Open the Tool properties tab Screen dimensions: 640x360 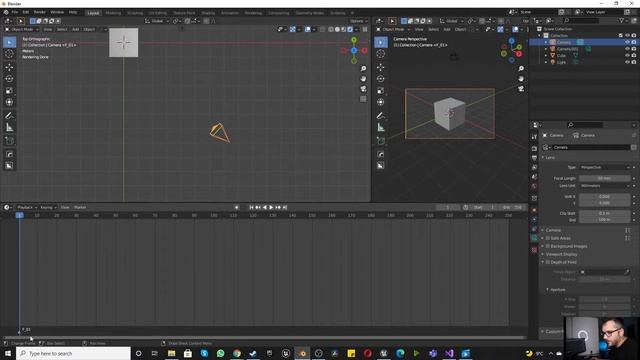(x=534, y=137)
